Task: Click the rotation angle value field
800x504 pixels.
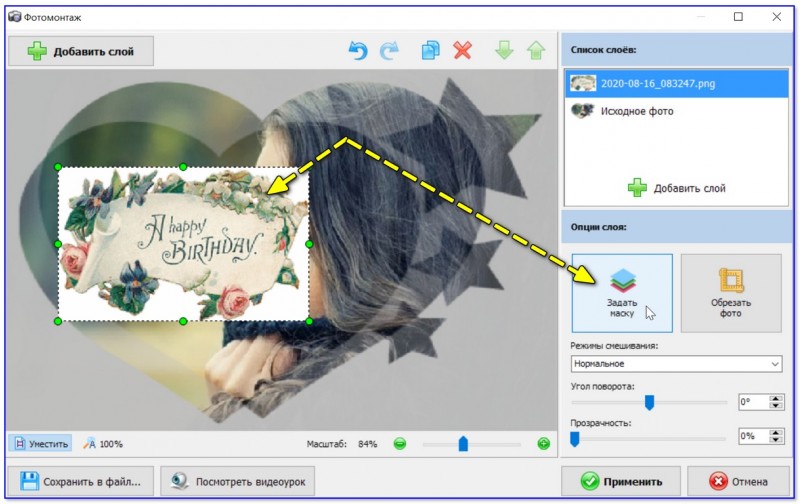Action: click(753, 402)
